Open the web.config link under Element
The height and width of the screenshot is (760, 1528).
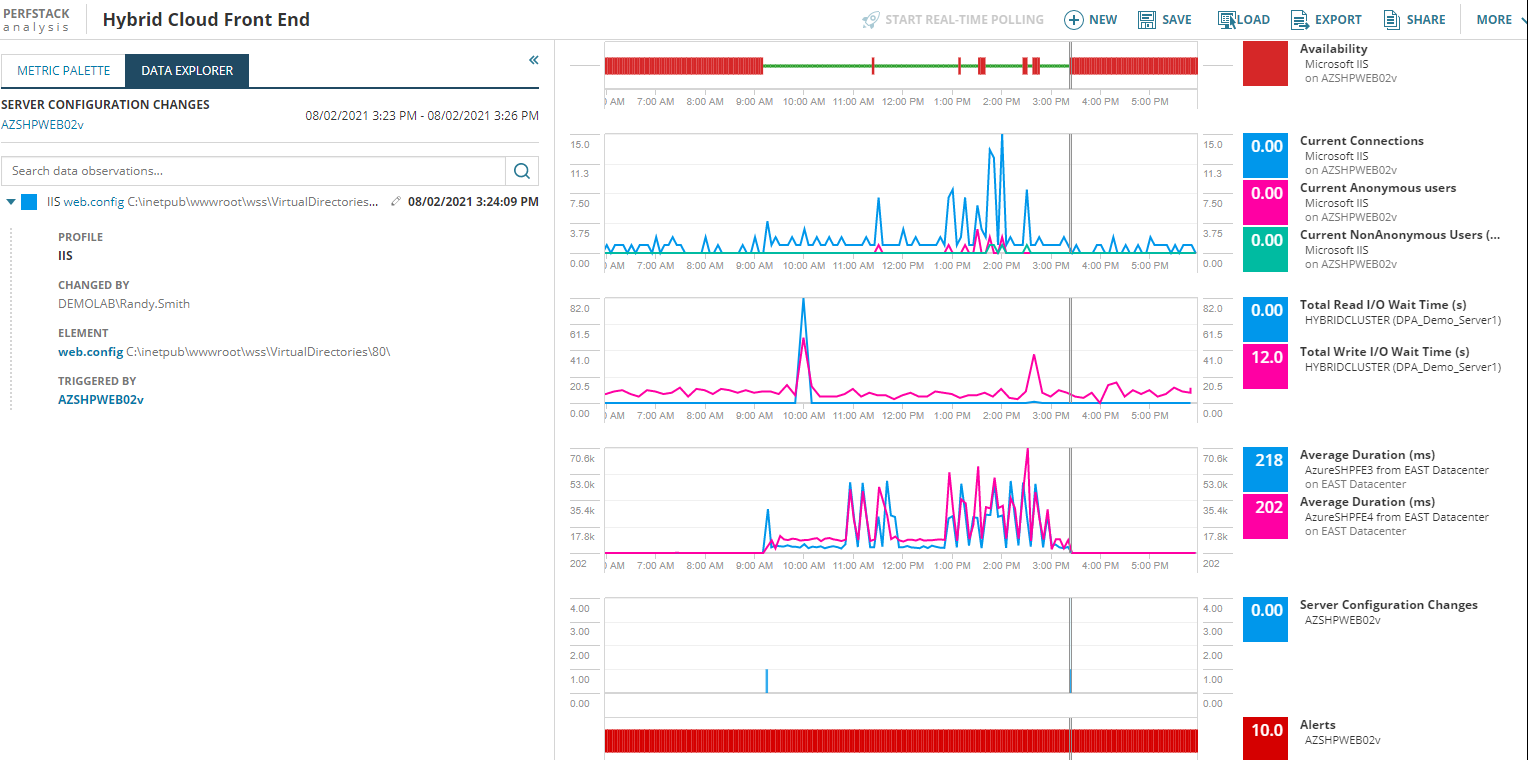coord(90,352)
